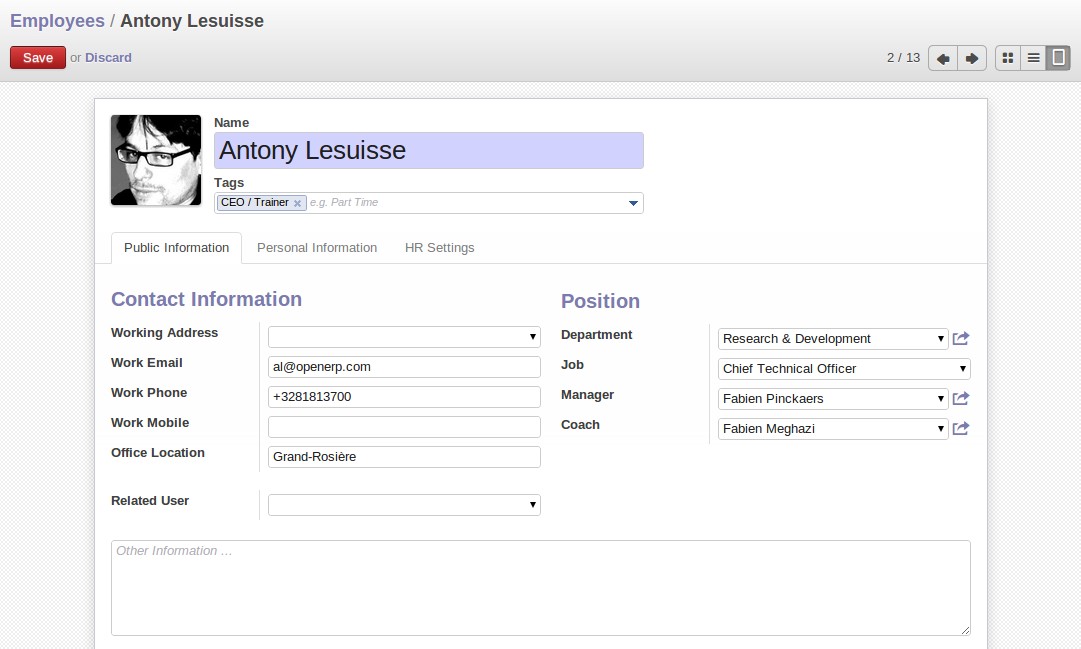Go to the next employee record arrow

pos(971,58)
